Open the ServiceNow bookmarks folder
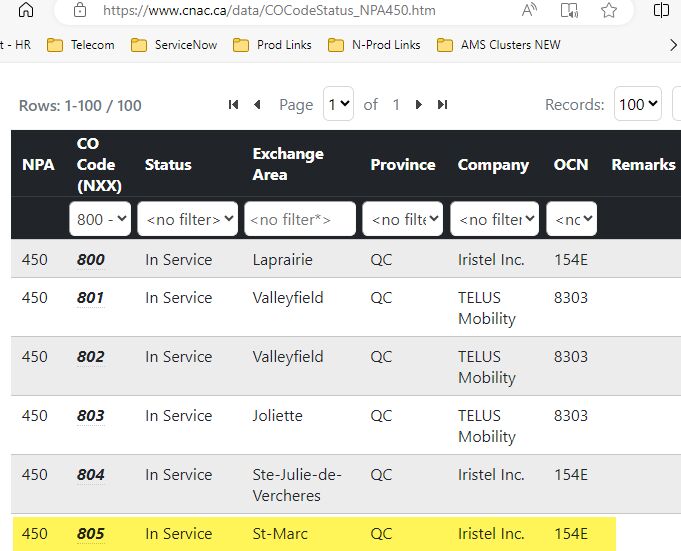 [x=174, y=45]
